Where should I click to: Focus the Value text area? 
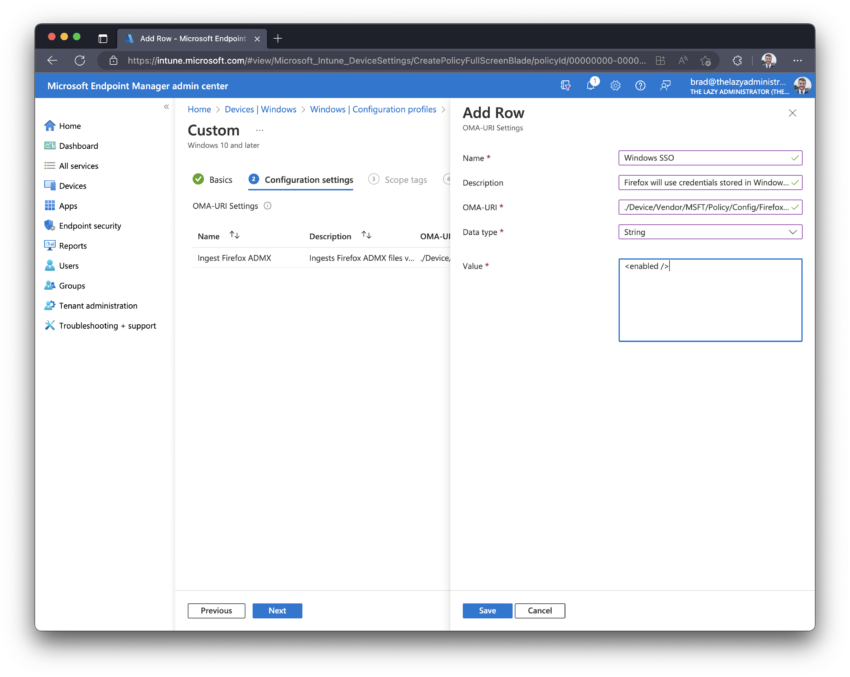[710, 300]
